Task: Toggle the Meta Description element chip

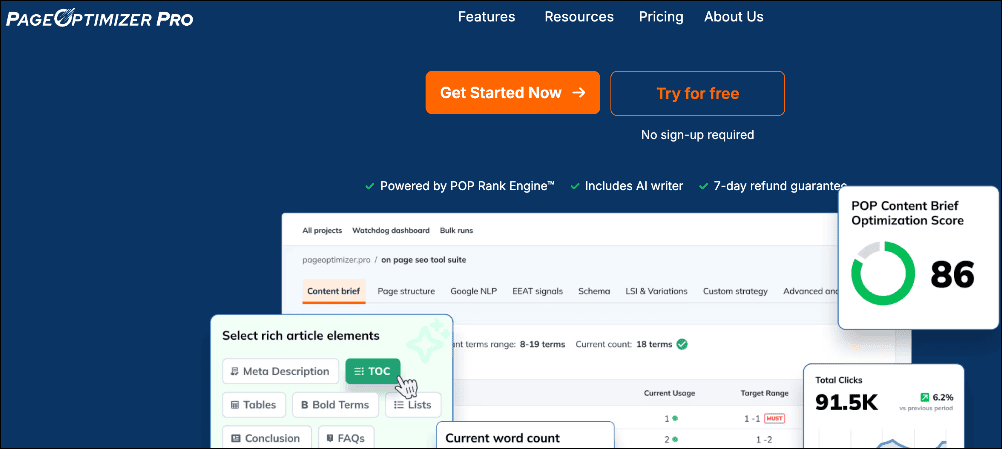Action: [280, 371]
